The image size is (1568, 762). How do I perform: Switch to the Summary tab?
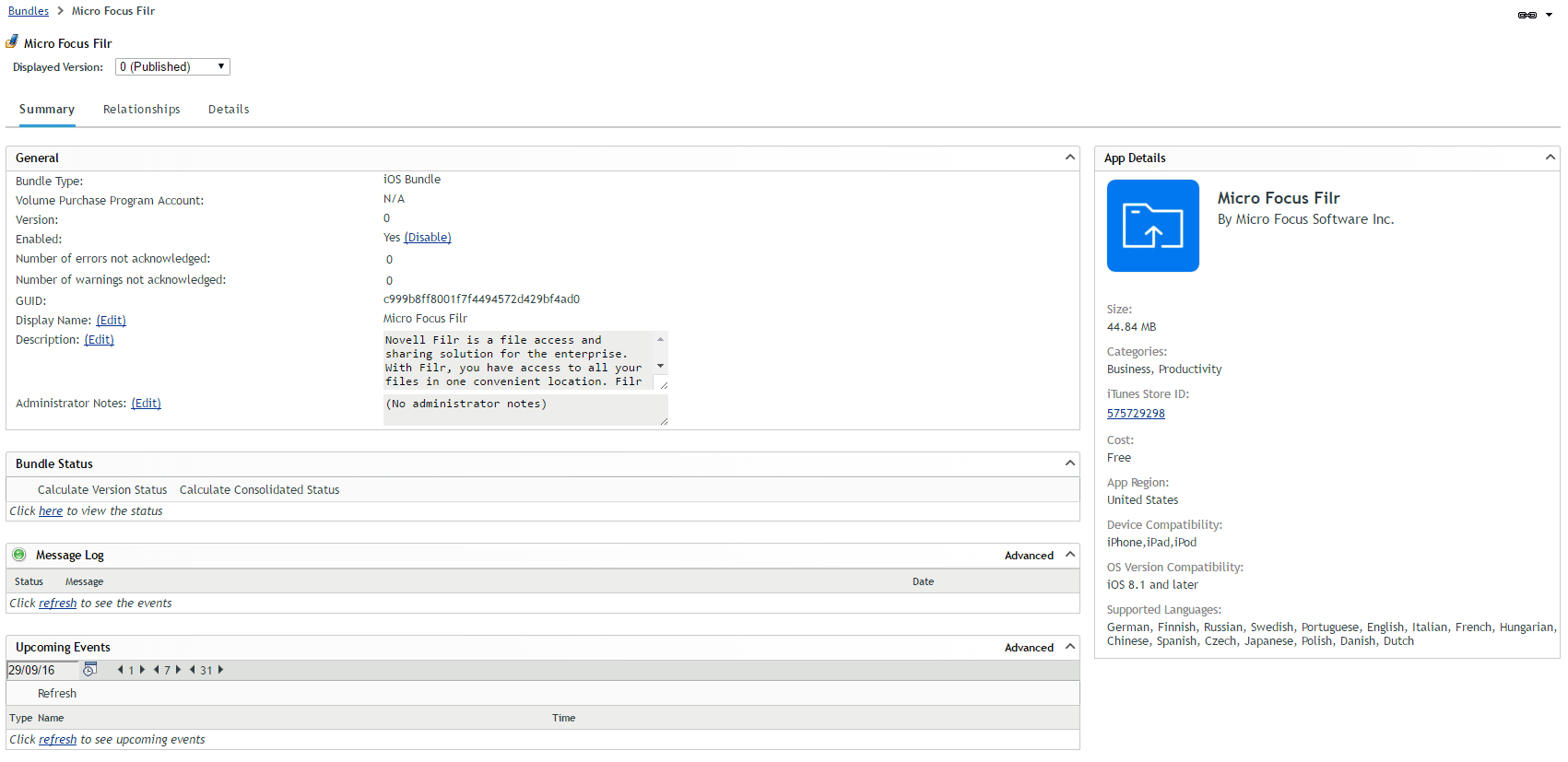(47, 109)
